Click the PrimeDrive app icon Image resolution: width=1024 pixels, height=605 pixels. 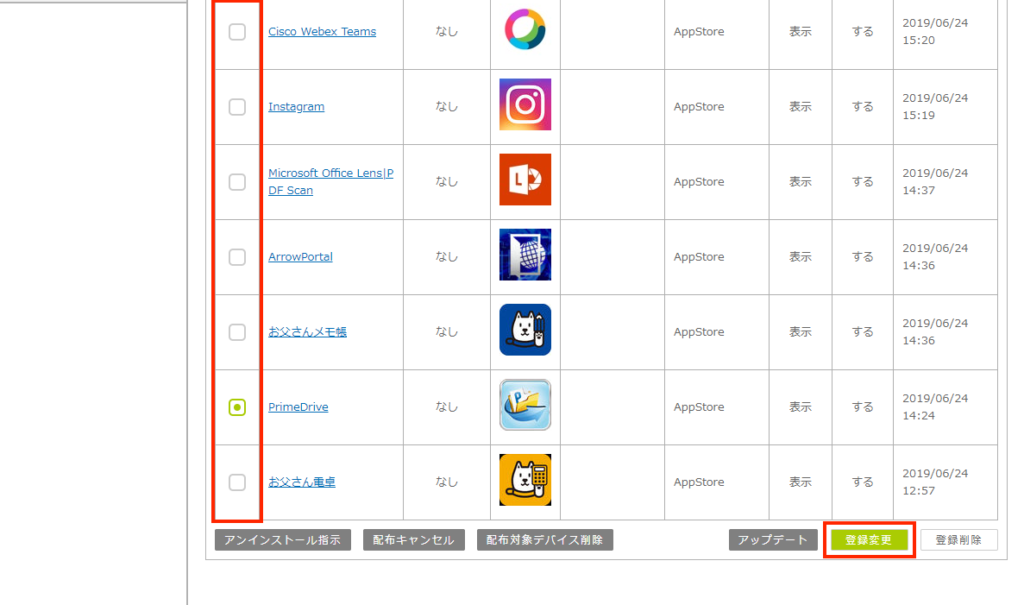pyautogui.click(x=525, y=405)
